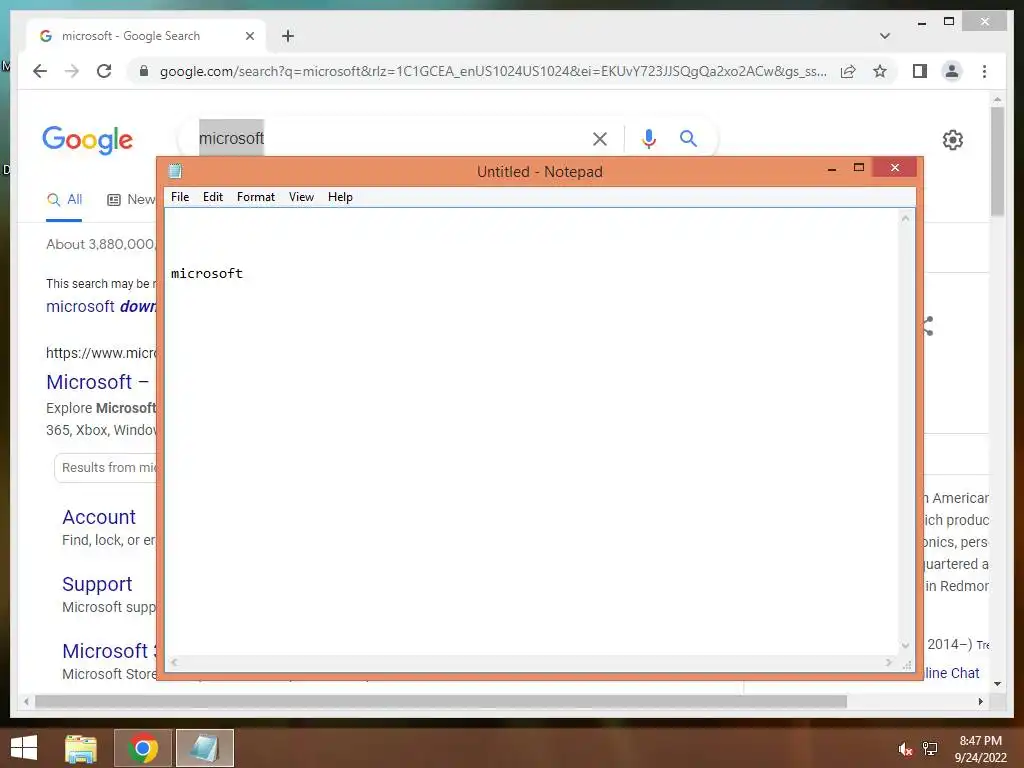Click the Notepad taskbar button

[204, 748]
